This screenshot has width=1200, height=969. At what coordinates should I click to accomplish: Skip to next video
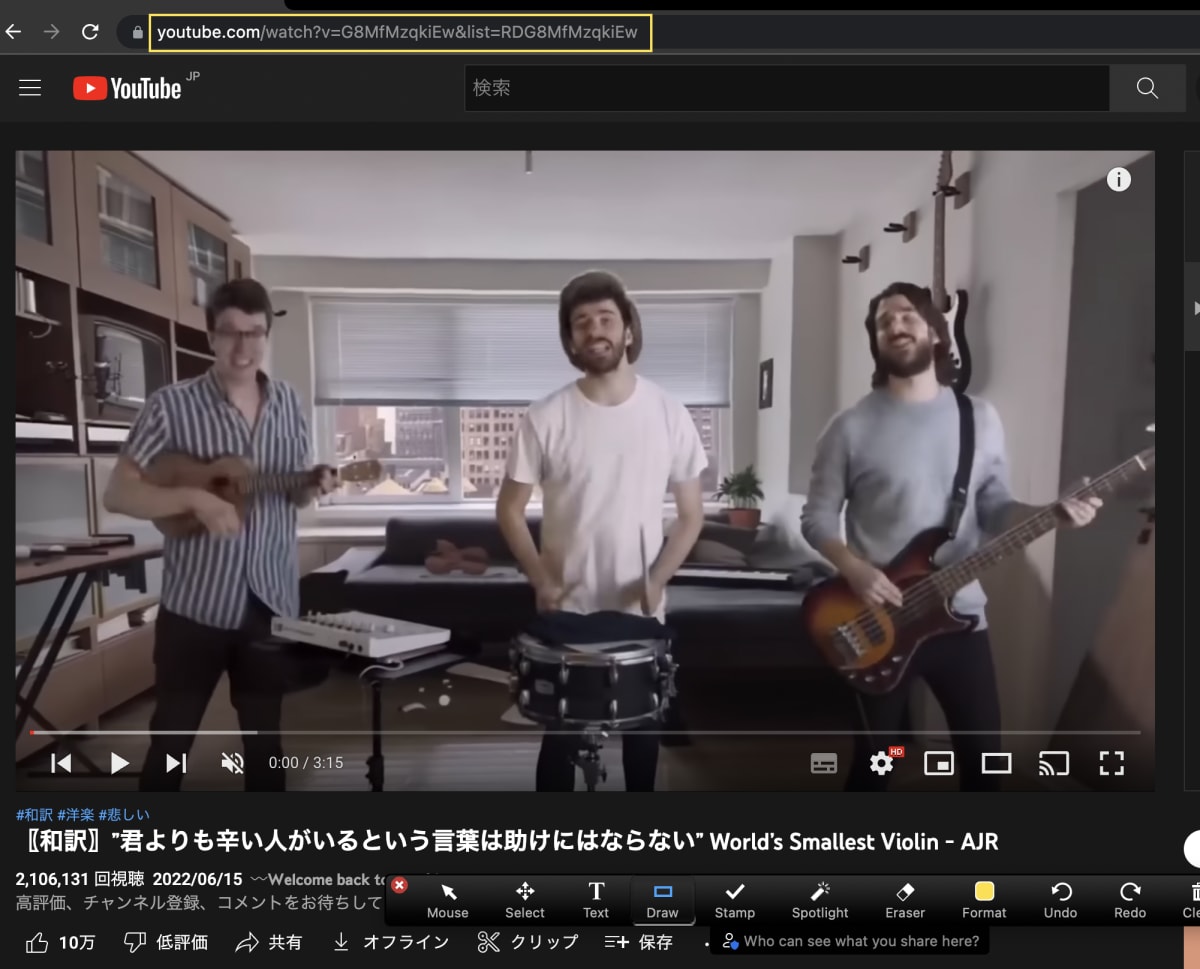point(176,763)
